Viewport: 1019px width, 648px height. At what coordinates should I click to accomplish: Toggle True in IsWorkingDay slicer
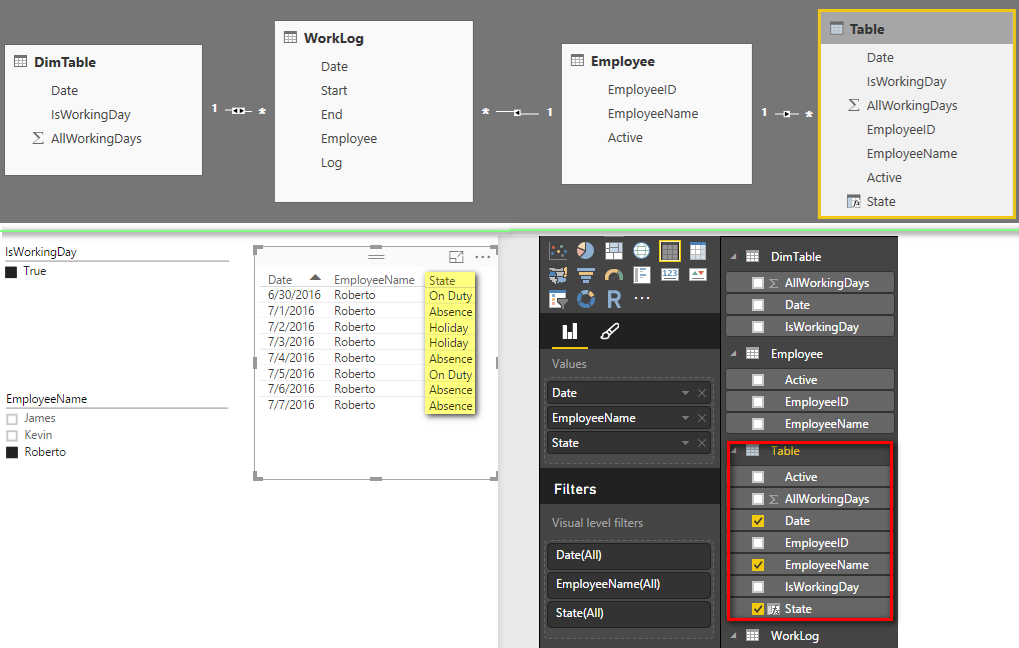11,272
